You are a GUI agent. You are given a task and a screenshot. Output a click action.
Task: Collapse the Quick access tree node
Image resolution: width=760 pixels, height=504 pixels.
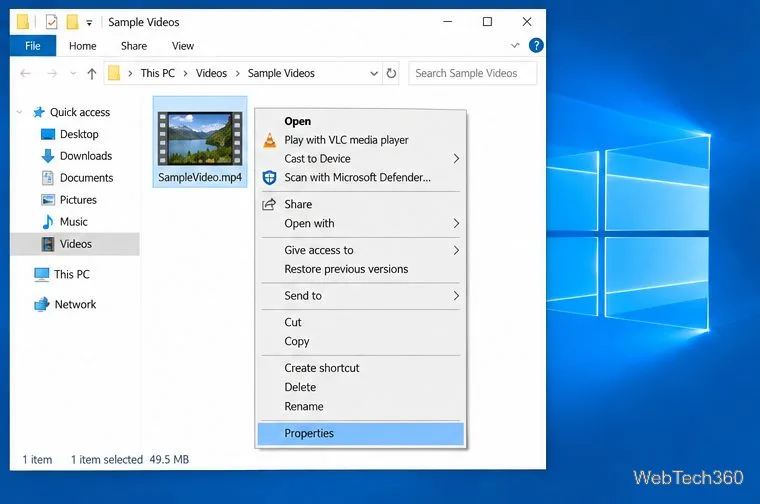tap(19, 112)
